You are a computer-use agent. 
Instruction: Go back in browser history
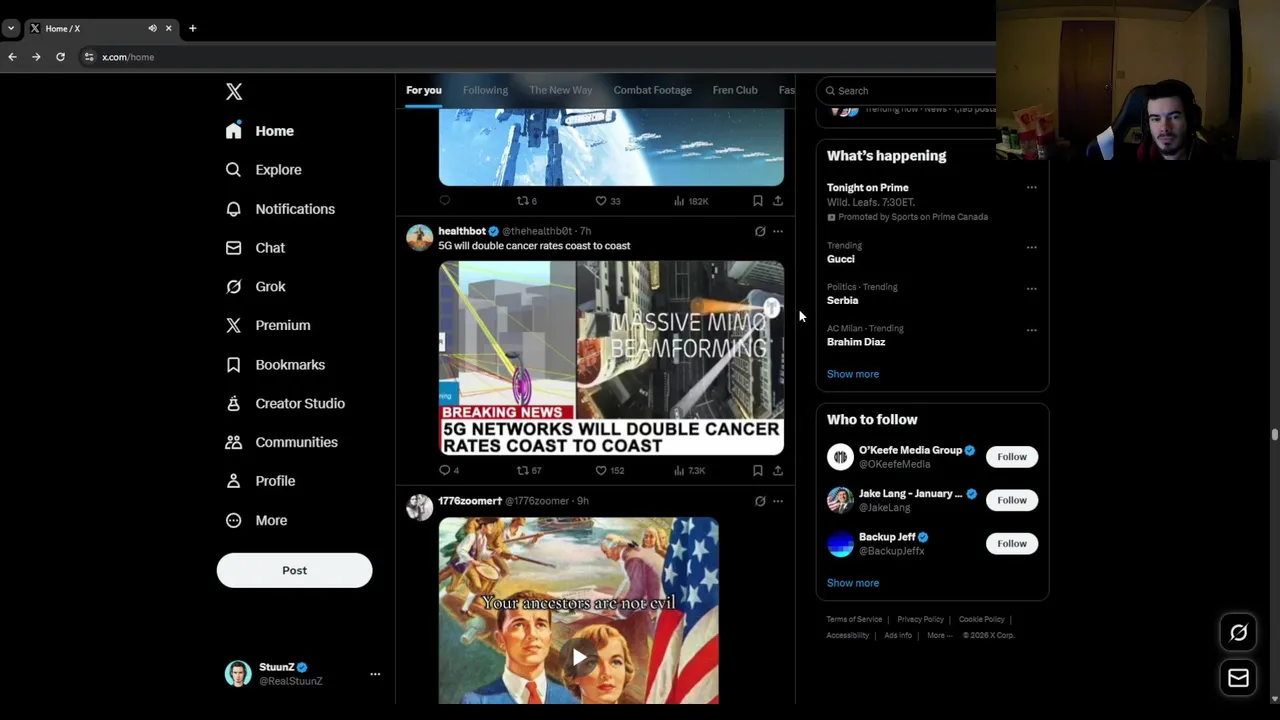[x=12, y=57]
